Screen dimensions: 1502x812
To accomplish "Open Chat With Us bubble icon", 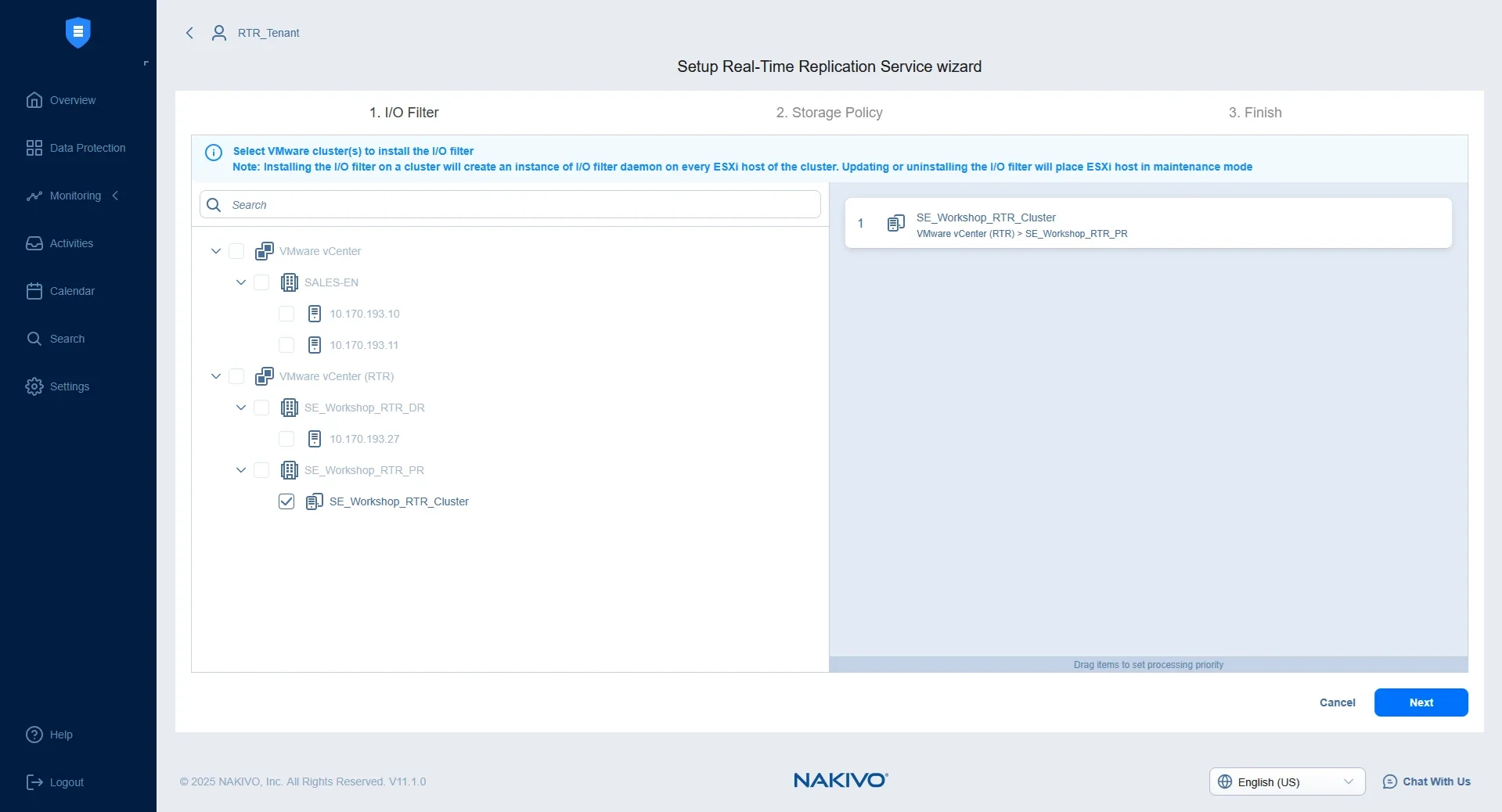I will 1389,781.
